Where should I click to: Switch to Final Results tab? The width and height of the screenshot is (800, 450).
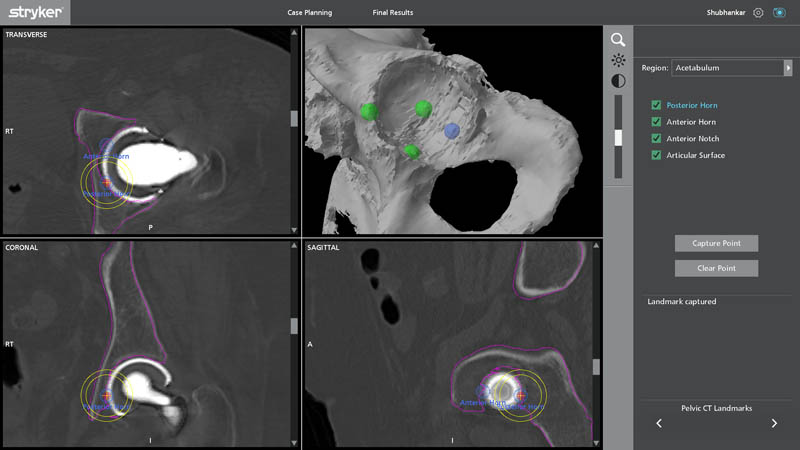(393, 12)
